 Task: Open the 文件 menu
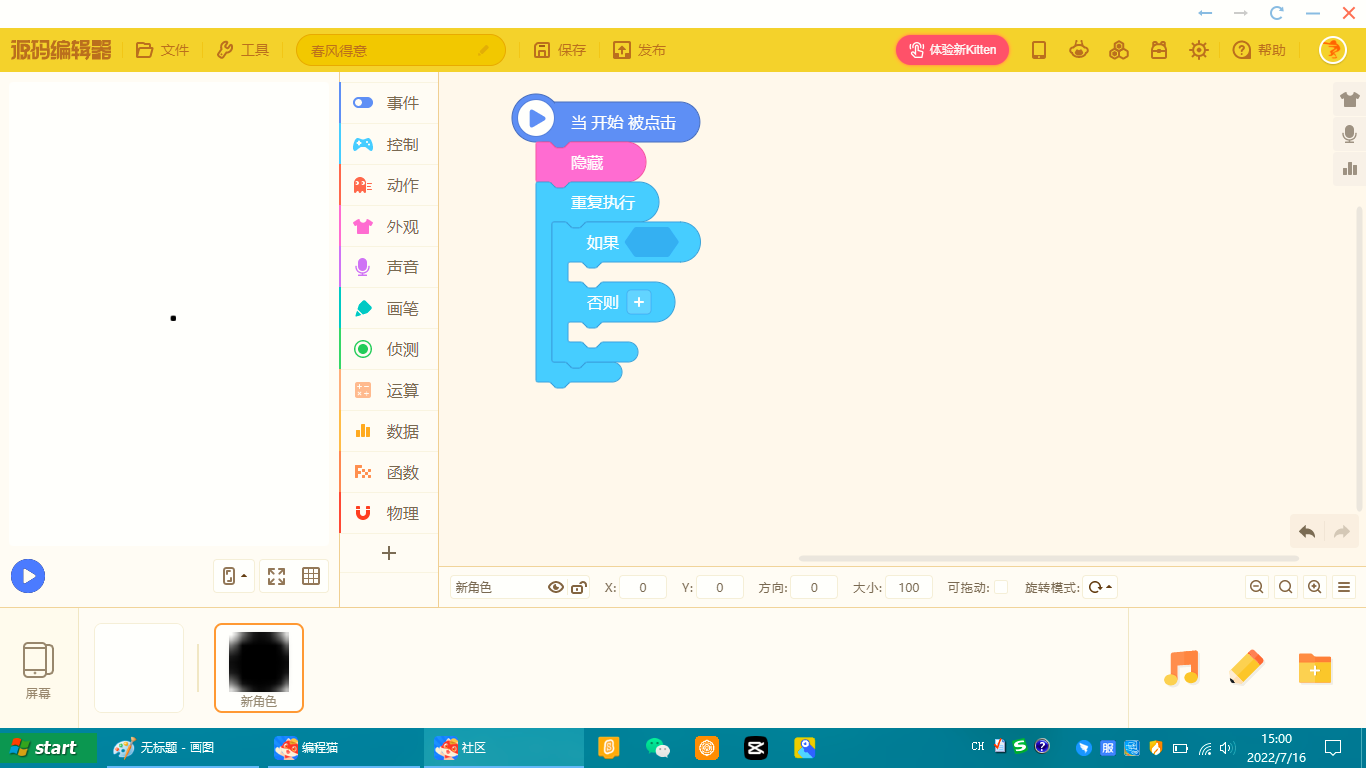[x=162, y=50]
